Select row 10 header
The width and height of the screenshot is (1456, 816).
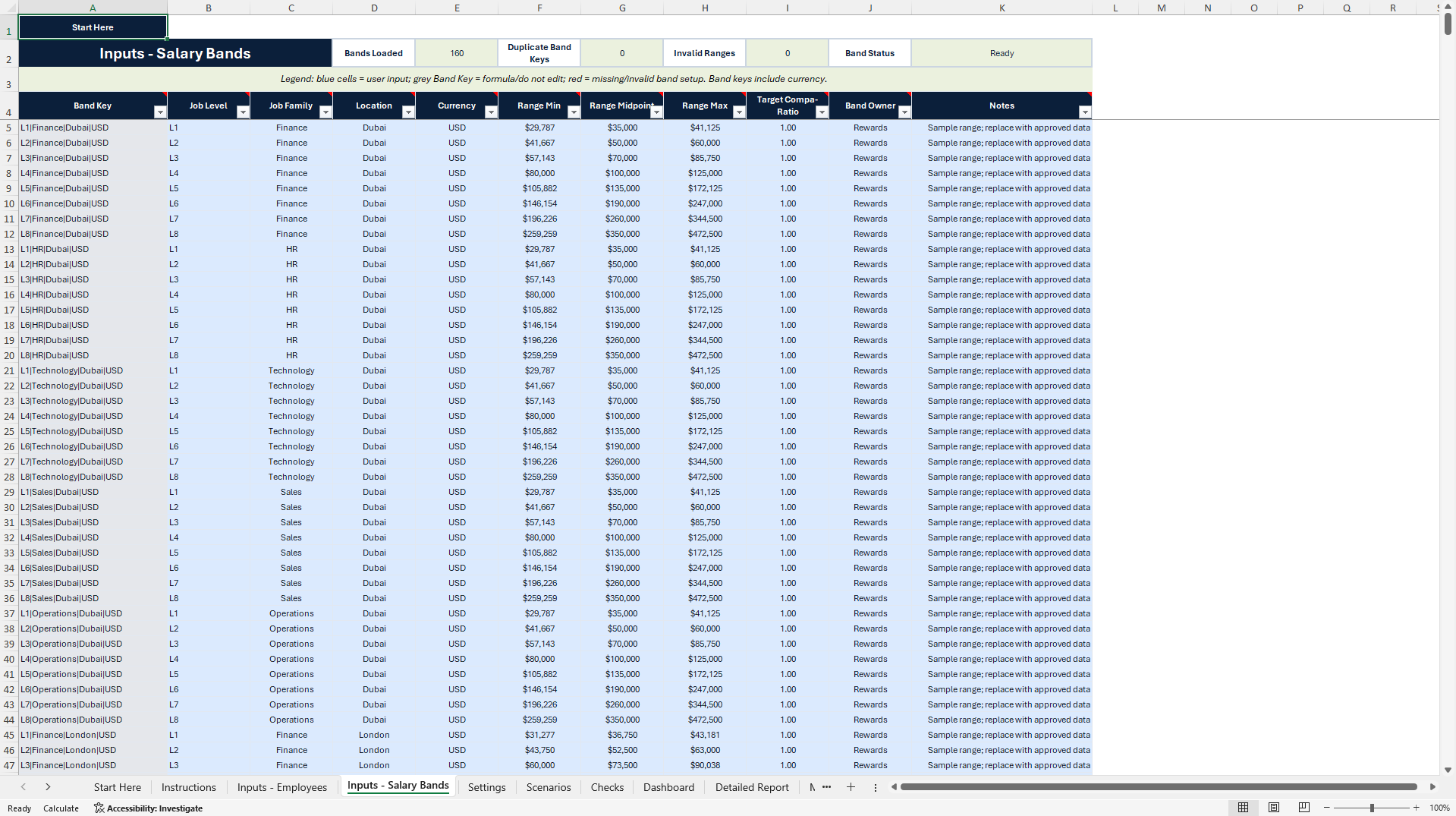pos(9,203)
